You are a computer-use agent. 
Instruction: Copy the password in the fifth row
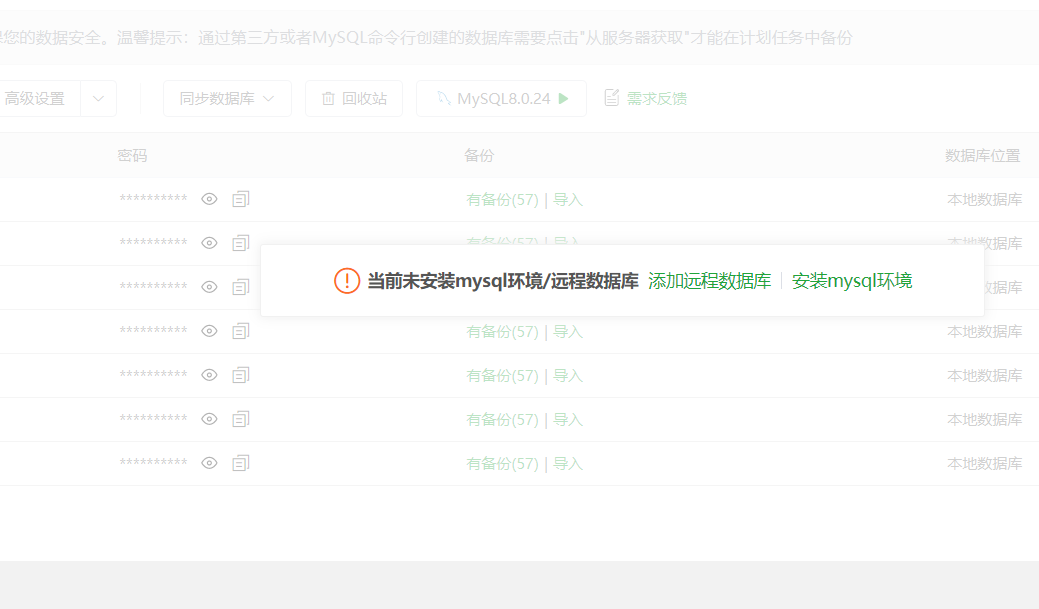click(x=241, y=375)
